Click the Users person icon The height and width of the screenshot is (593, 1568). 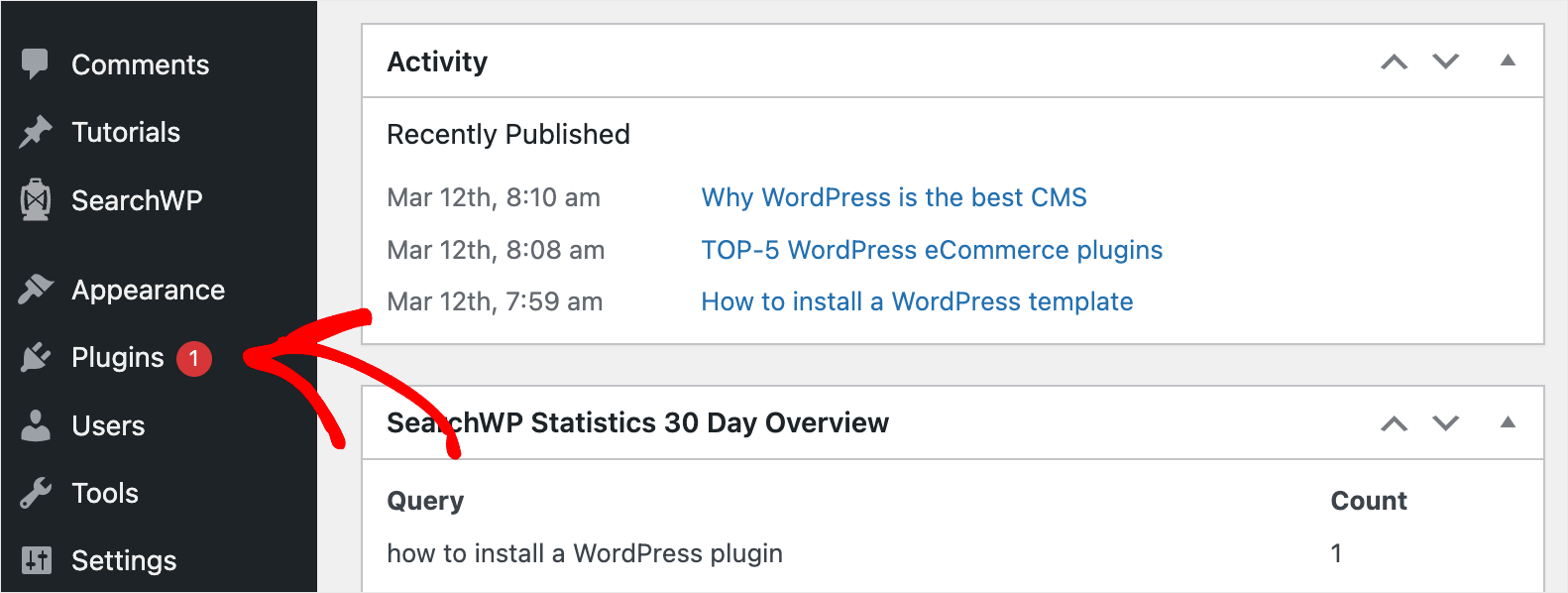tap(36, 425)
